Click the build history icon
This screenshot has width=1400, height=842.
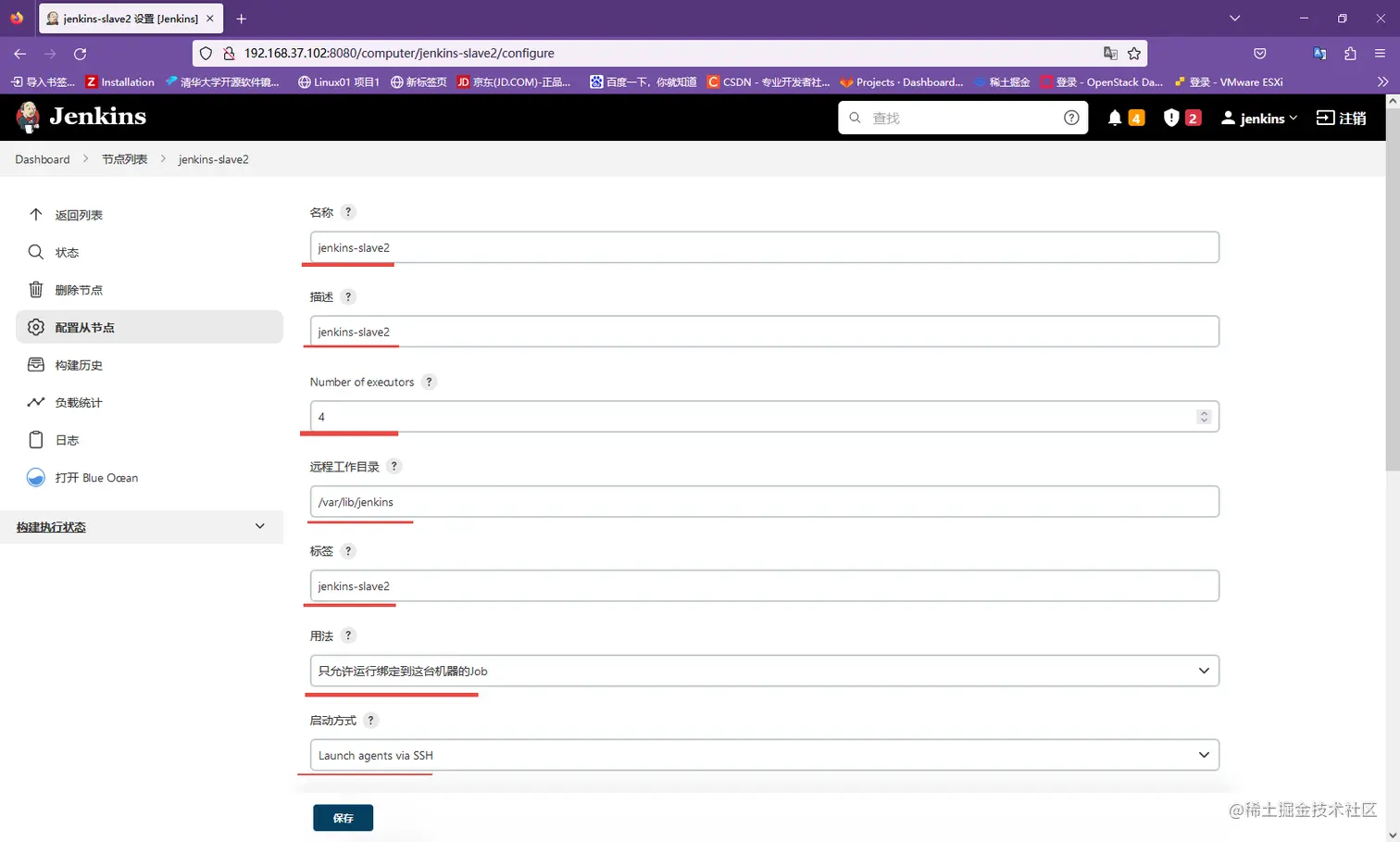(36, 365)
